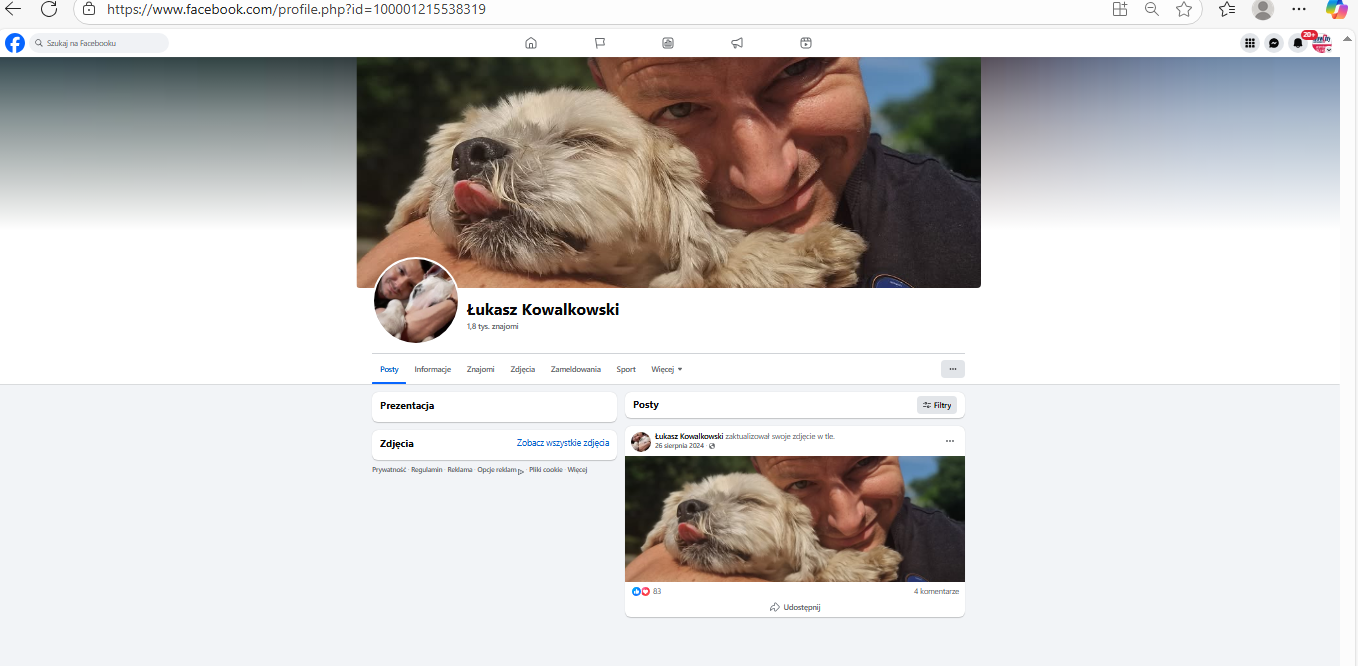Click the browser refresh icon
Viewport: 1358px width, 666px height.
click(48, 9)
